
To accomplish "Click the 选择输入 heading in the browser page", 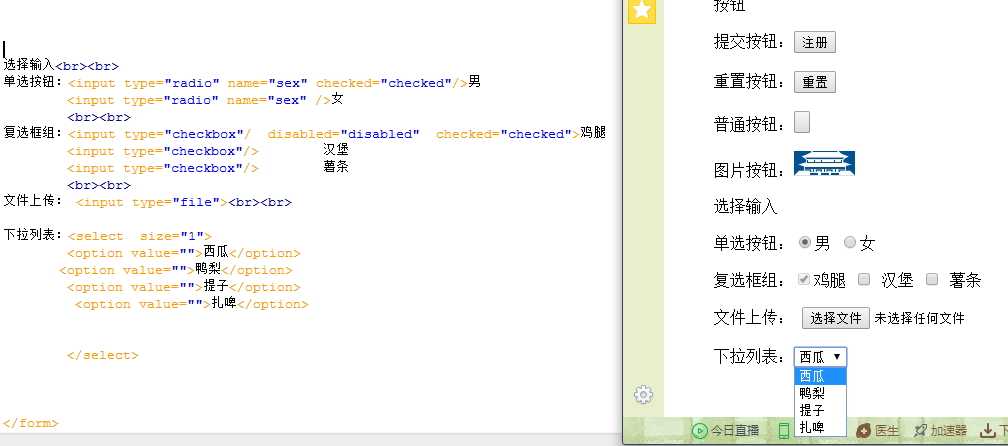I will coord(745,206).
